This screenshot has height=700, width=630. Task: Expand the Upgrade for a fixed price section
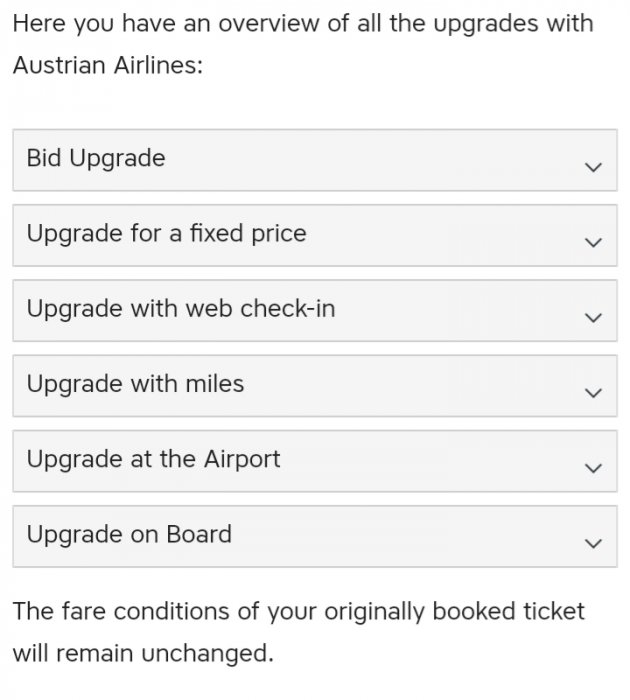click(315, 235)
